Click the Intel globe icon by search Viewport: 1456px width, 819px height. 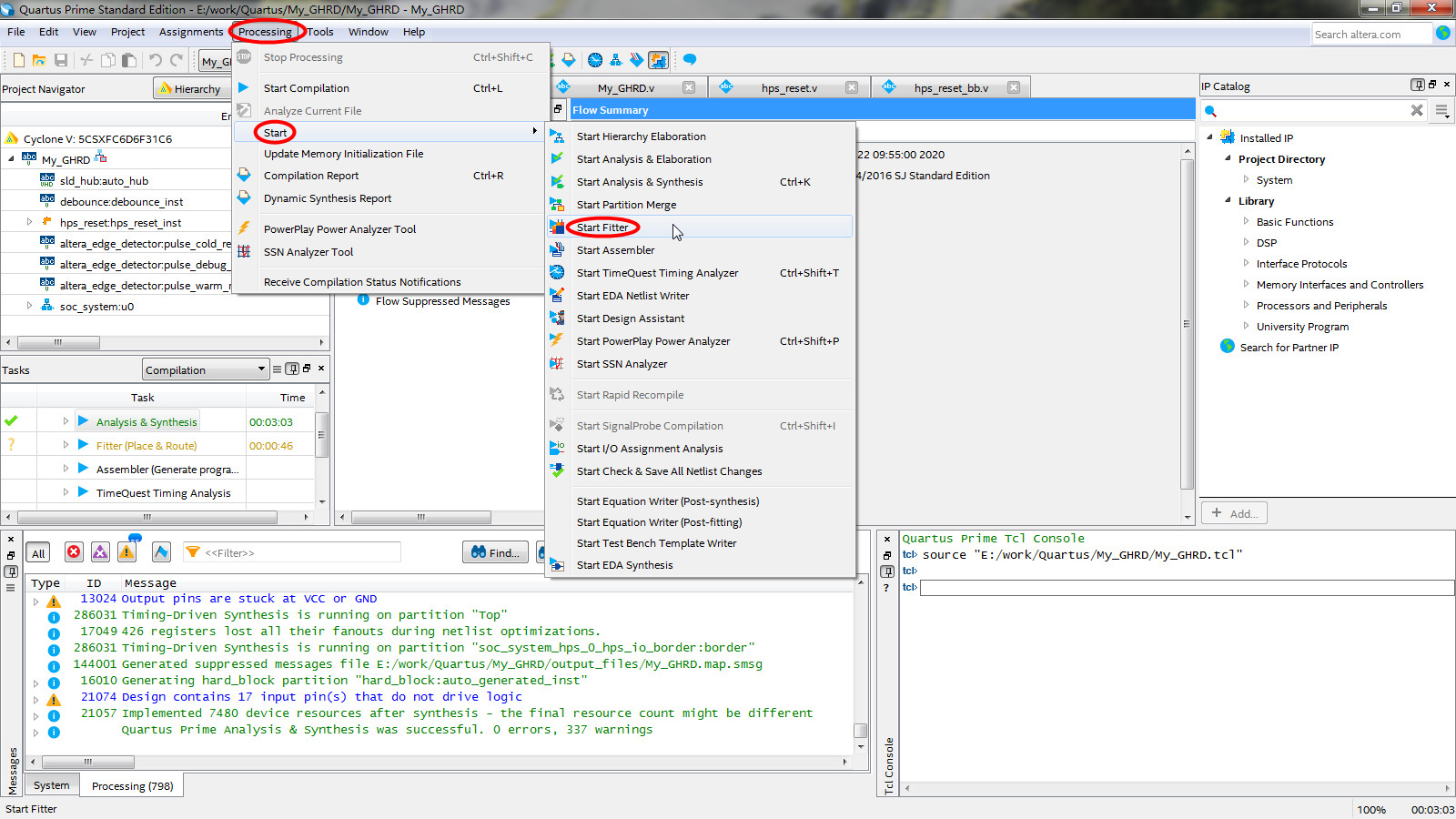[x=1442, y=33]
